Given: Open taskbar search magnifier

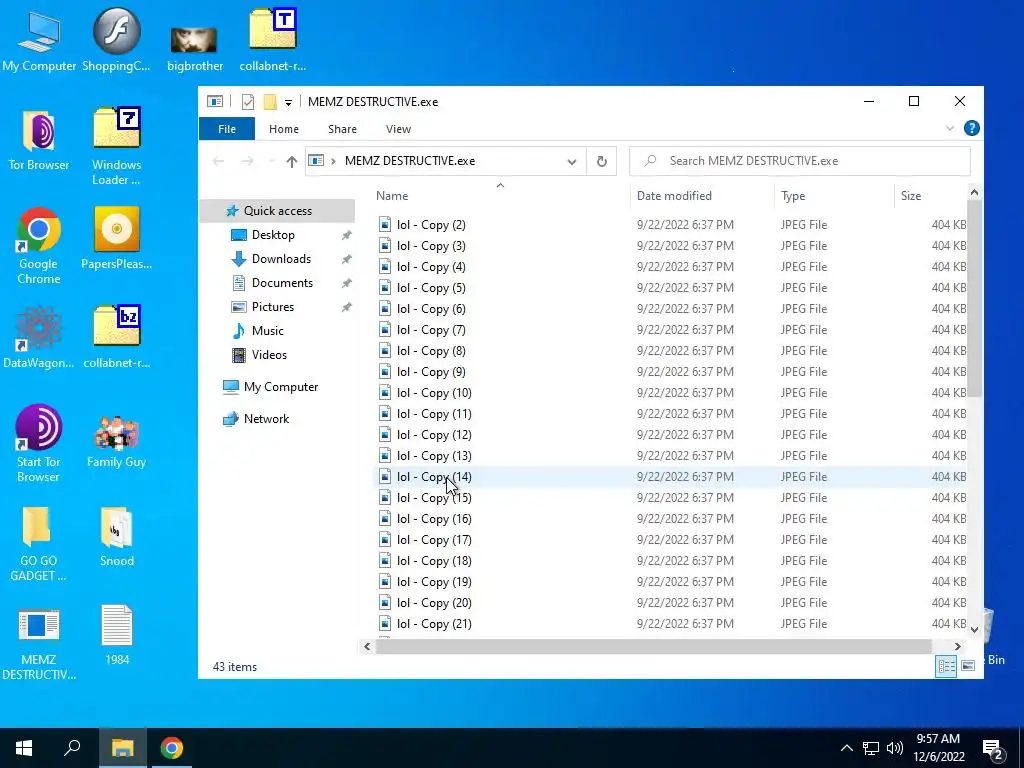Looking at the screenshot, I should click(x=72, y=748).
